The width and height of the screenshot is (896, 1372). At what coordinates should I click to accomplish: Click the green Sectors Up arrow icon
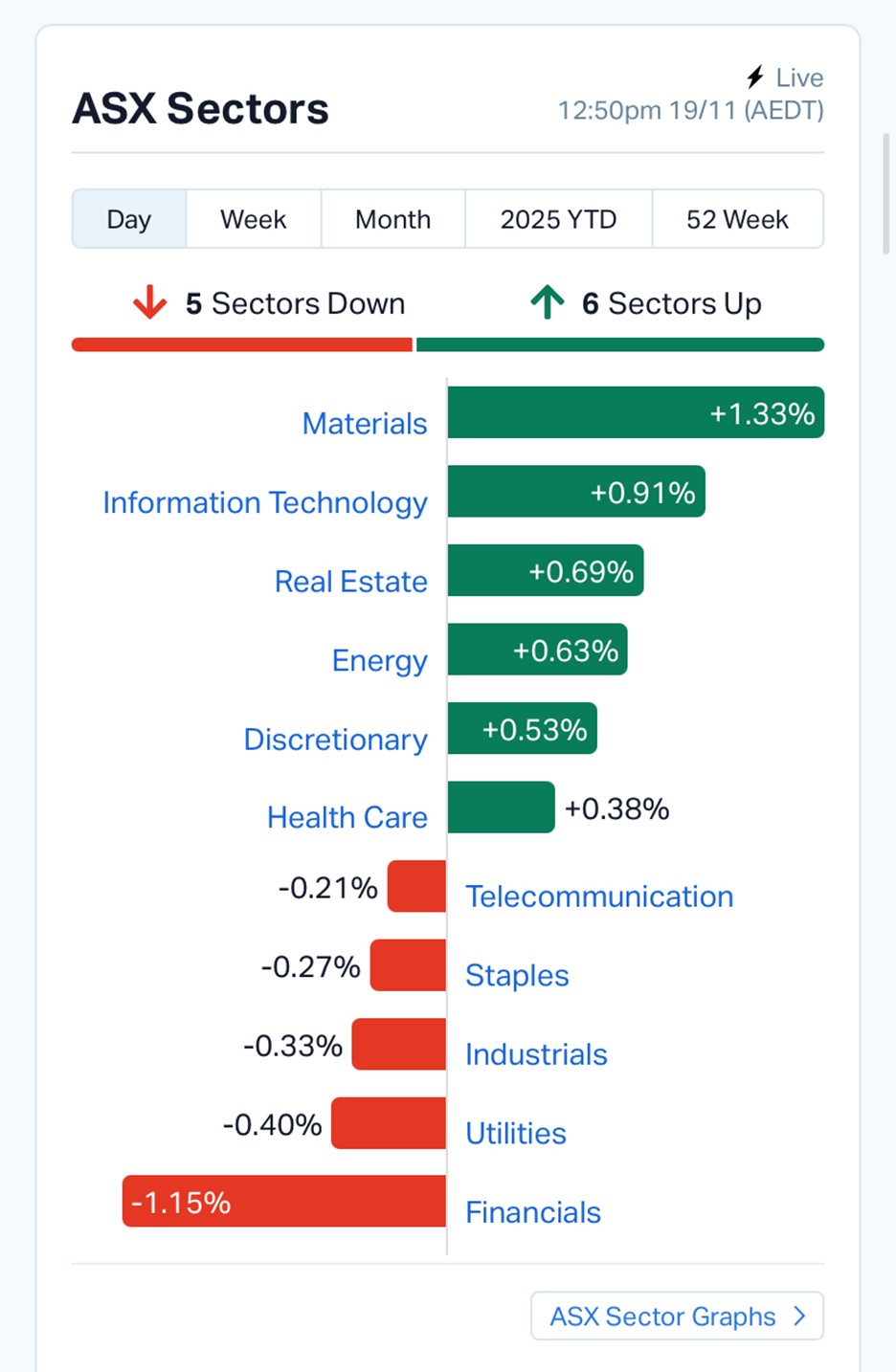[548, 302]
